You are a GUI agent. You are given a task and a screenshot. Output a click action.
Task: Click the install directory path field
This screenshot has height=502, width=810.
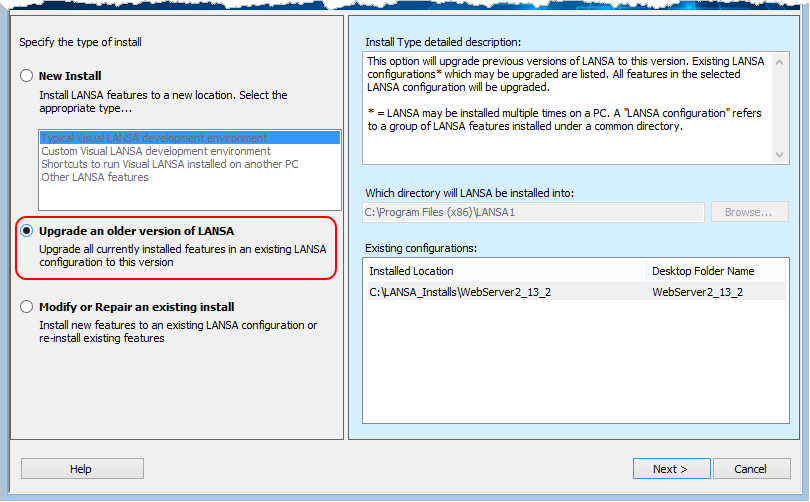click(534, 212)
